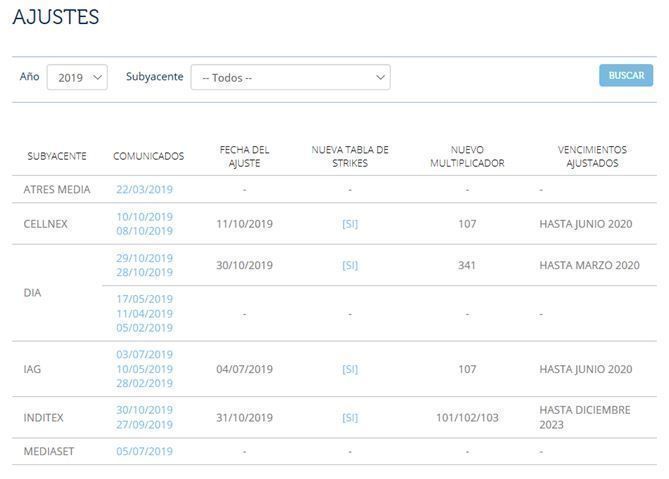669x479 pixels.
Task: Select the DIA subyacente cell
Action: point(32,293)
